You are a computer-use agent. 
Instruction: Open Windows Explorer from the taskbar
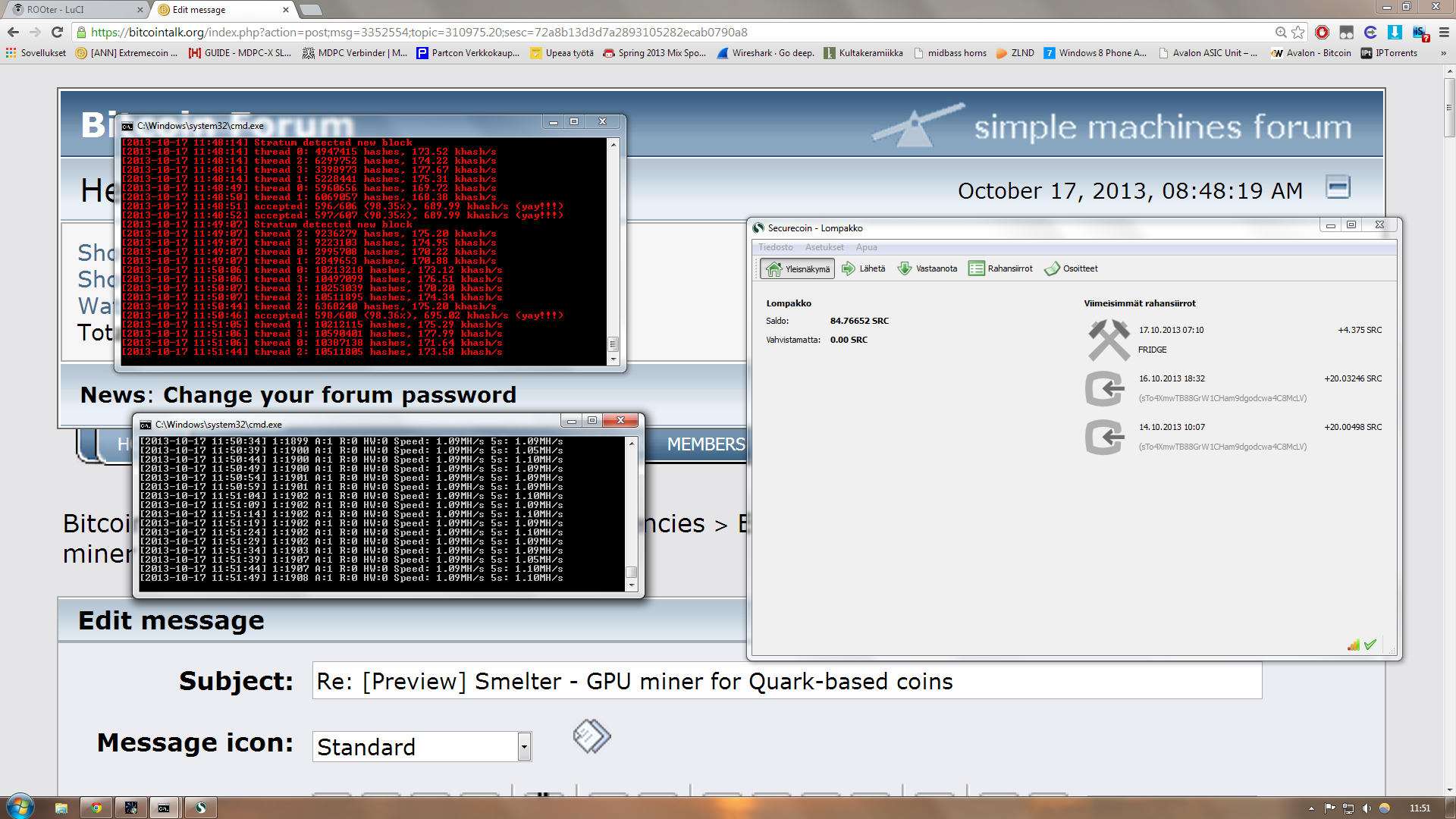pos(61,808)
